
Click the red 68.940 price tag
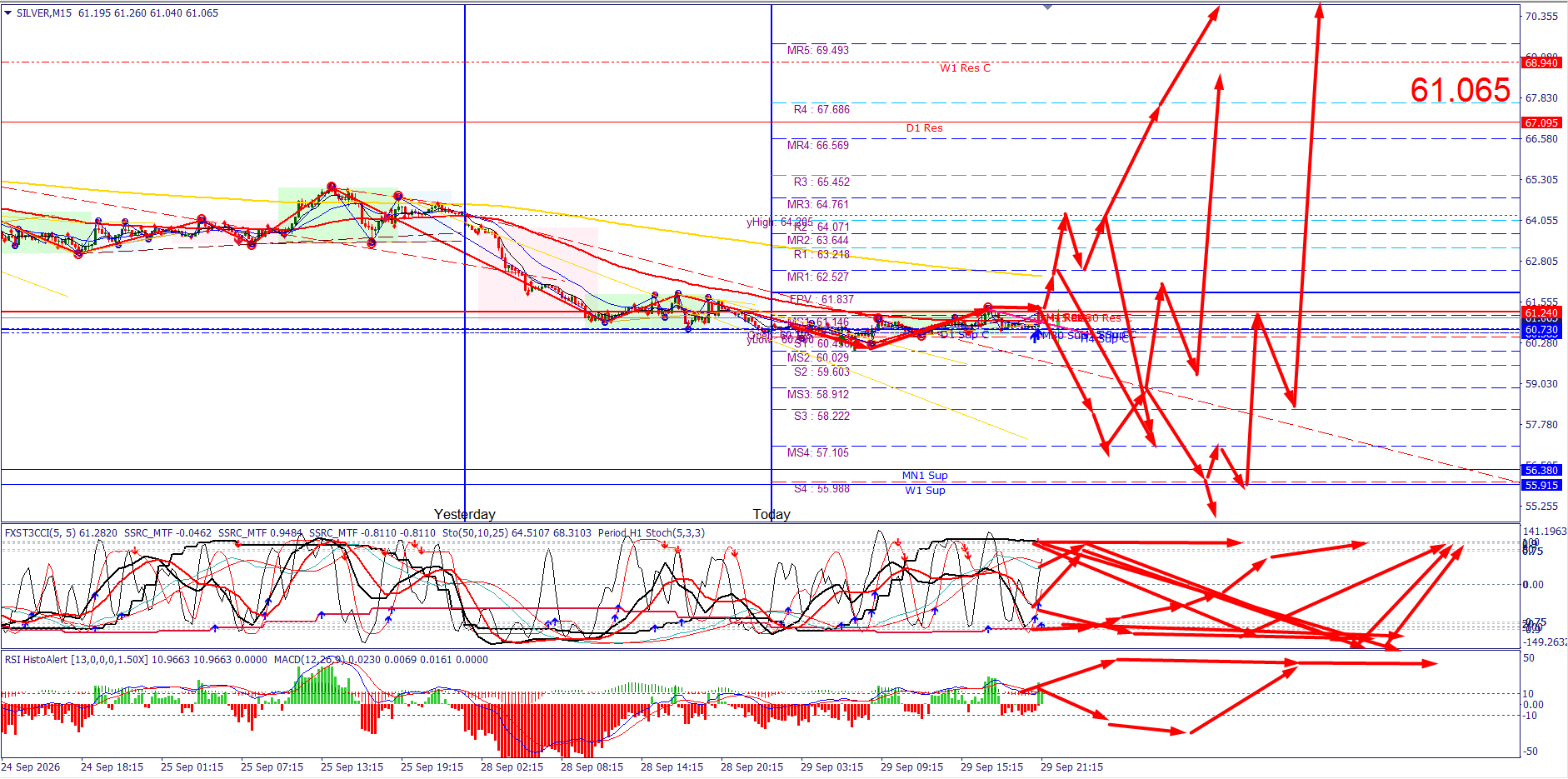pyautogui.click(x=1541, y=62)
